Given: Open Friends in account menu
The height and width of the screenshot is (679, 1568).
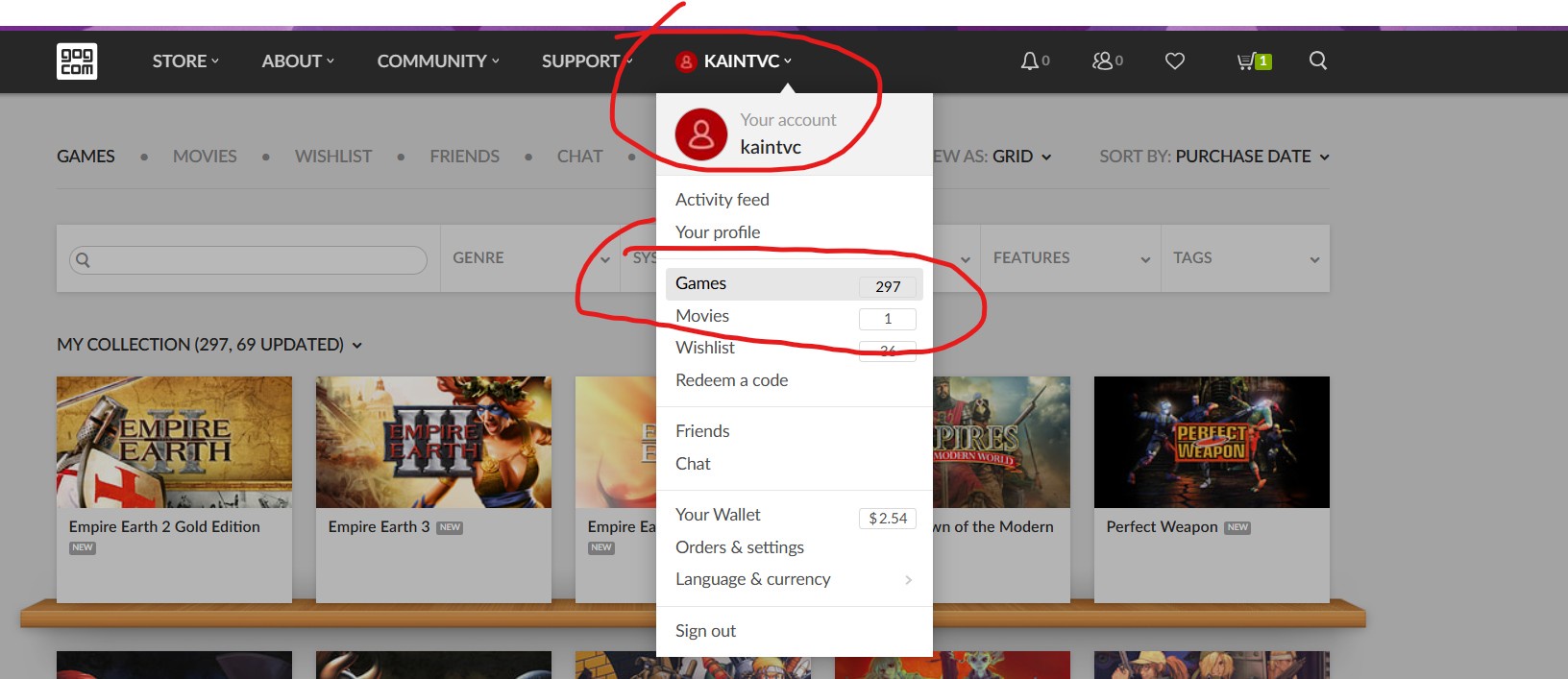Looking at the screenshot, I should pos(795,431).
